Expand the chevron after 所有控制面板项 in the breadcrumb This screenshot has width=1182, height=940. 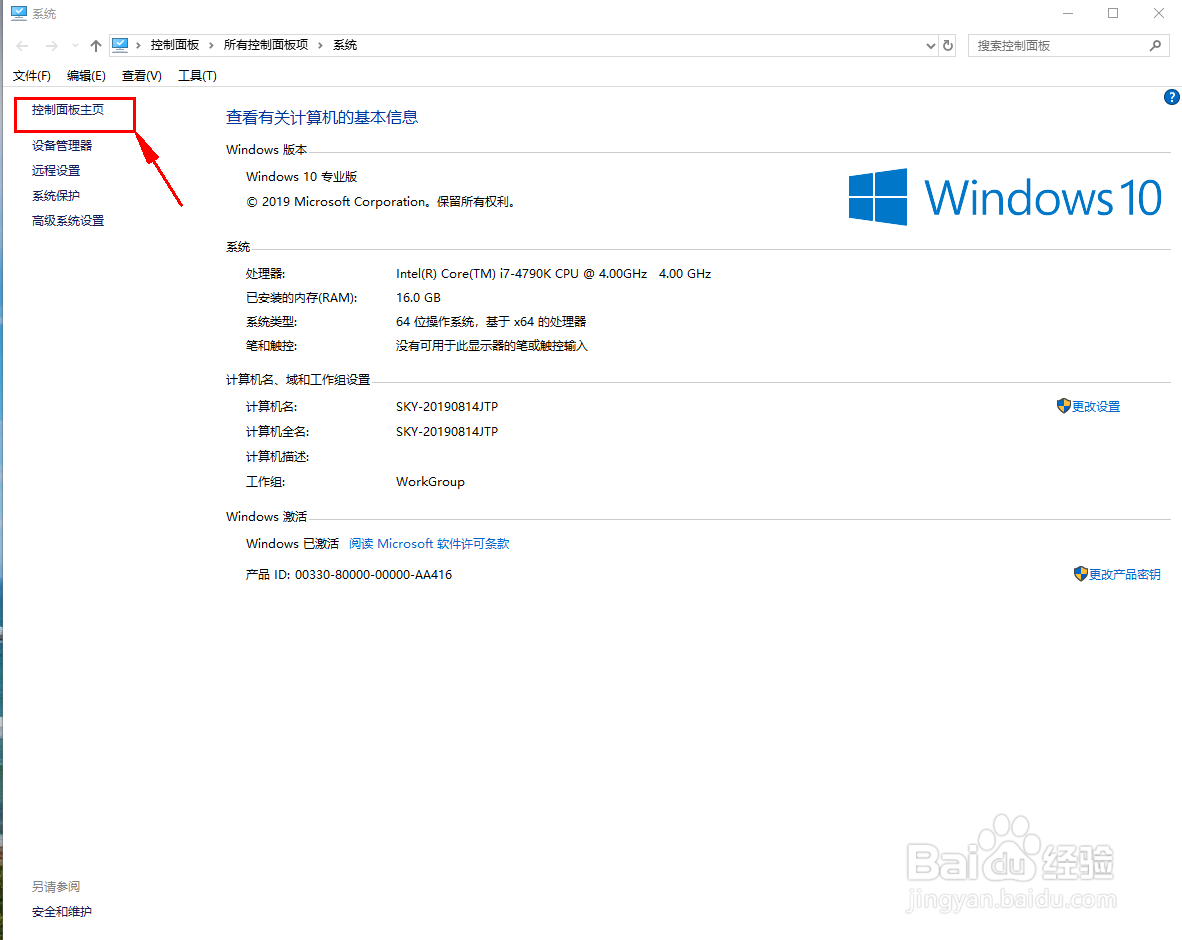(320, 45)
